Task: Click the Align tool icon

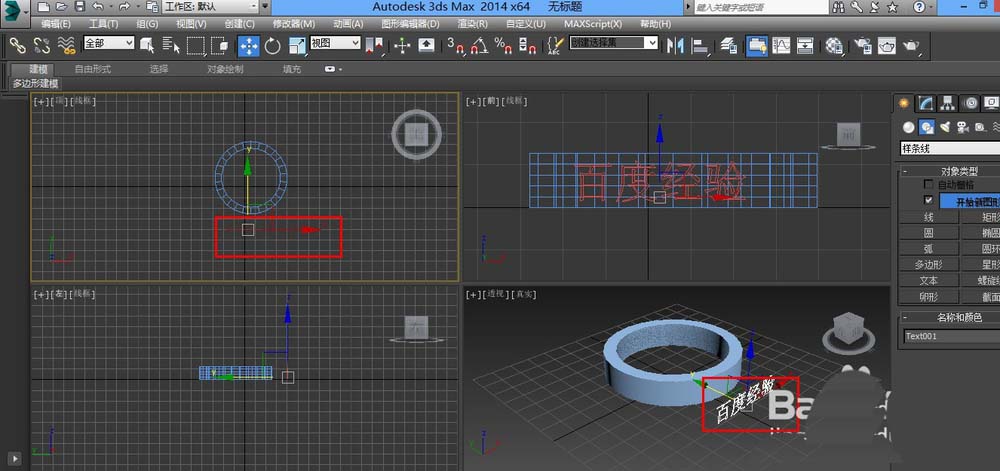Action: (700, 45)
